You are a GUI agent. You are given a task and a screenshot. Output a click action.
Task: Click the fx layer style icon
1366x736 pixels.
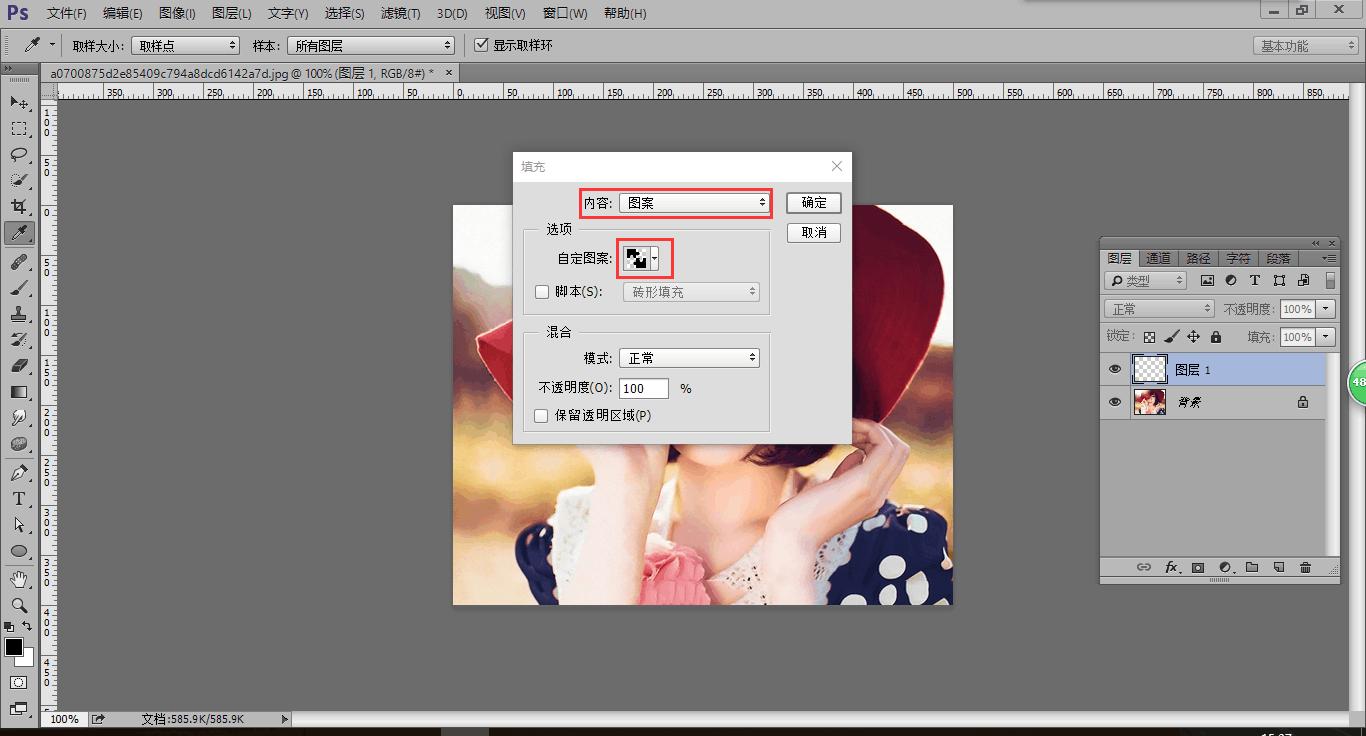point(1171,568)
